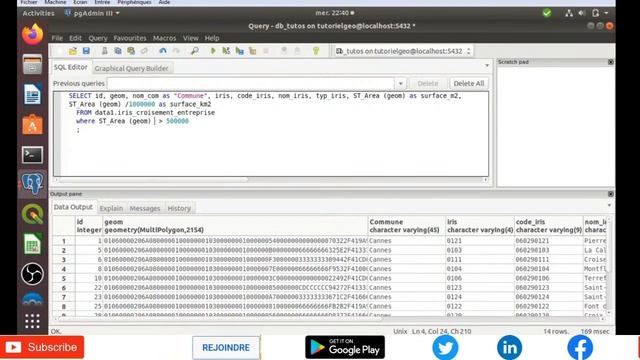This screenshot has width=640, height=360.
Task: Open Find and Replace with the magnifier icon
Action: click(195, 51)
